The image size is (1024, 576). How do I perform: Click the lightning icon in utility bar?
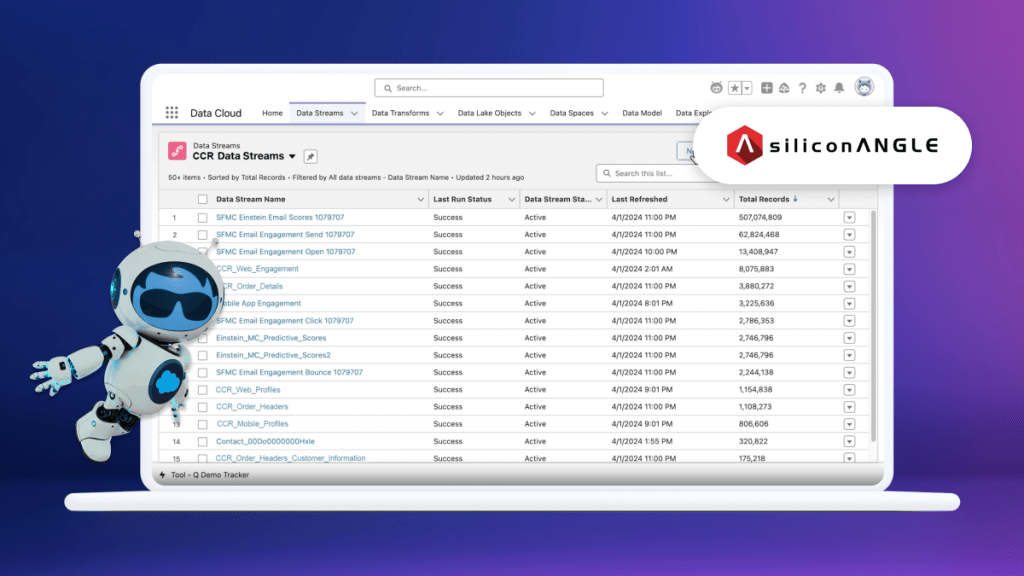click(163, 475)
